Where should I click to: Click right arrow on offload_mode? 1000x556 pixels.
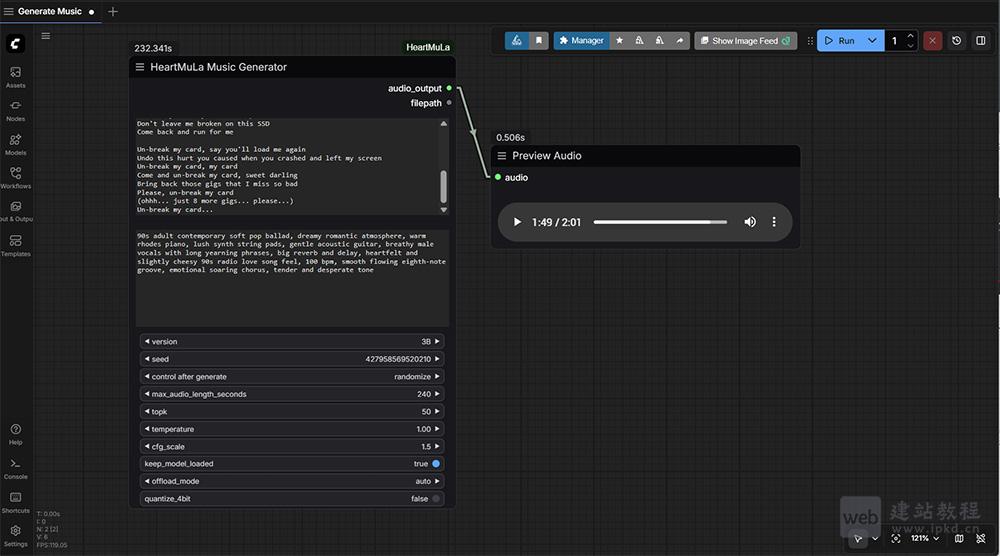[x=437, y=481]
